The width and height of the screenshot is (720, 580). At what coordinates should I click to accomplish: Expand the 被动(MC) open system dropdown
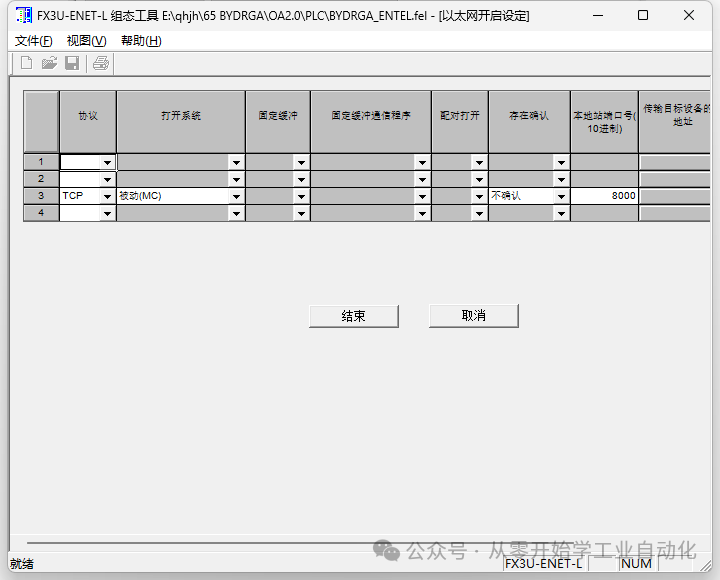click(236, 197)
